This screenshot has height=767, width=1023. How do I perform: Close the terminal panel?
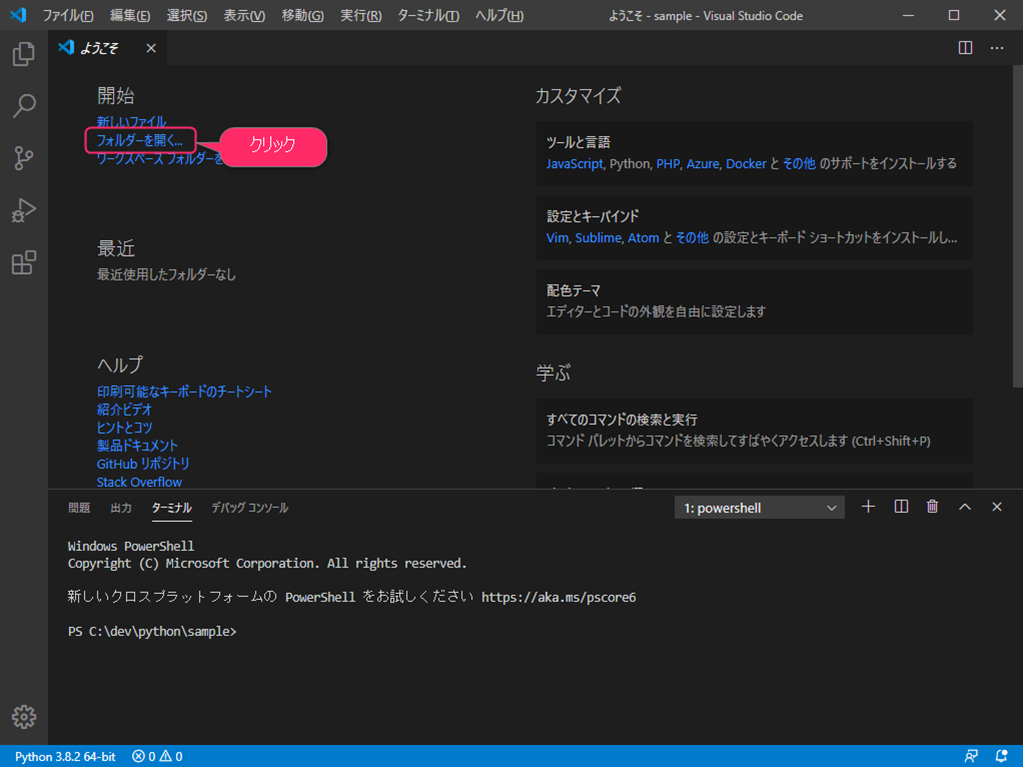pos(996,507)
